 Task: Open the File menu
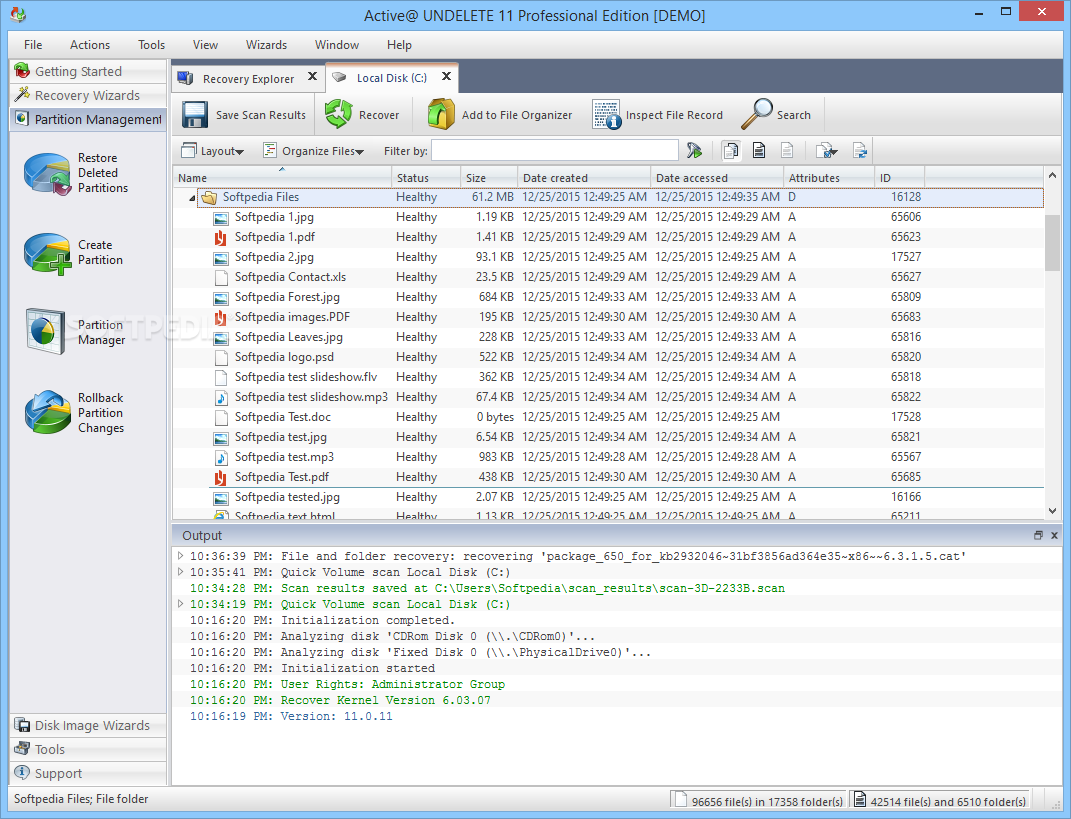pyautogui.click(x=33, y=44)
